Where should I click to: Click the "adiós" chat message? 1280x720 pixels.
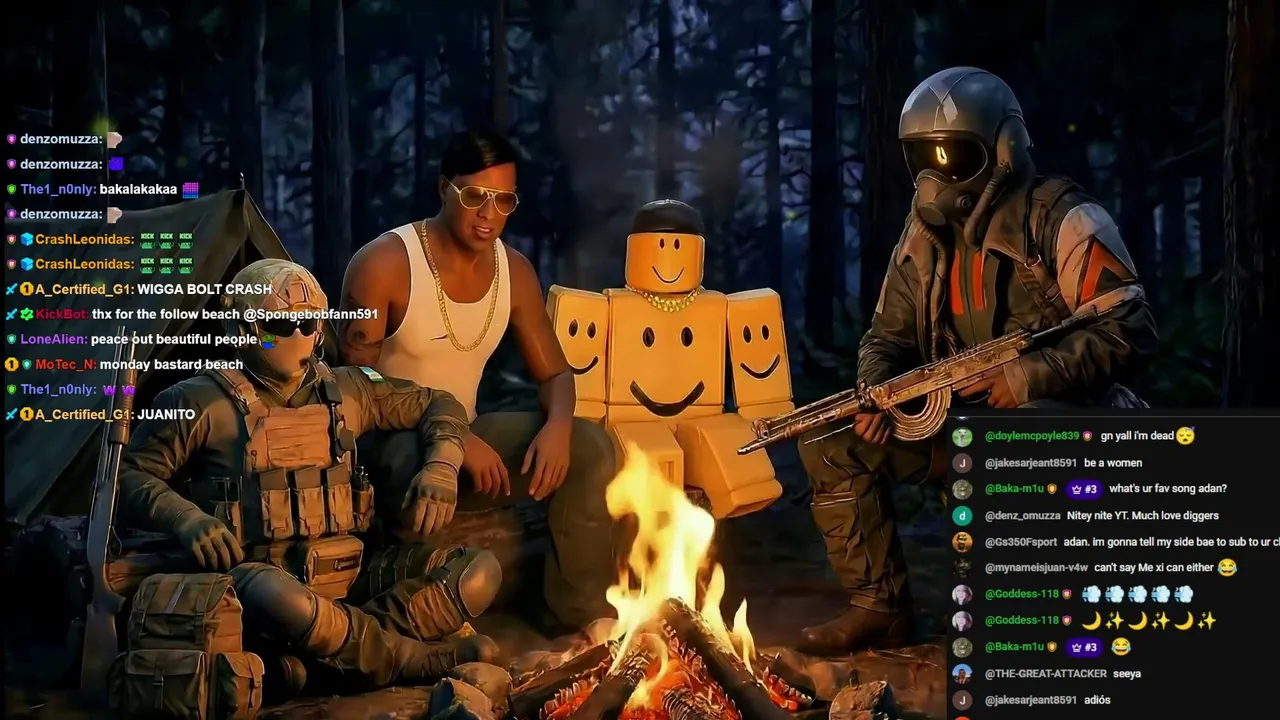(1097, 700)
